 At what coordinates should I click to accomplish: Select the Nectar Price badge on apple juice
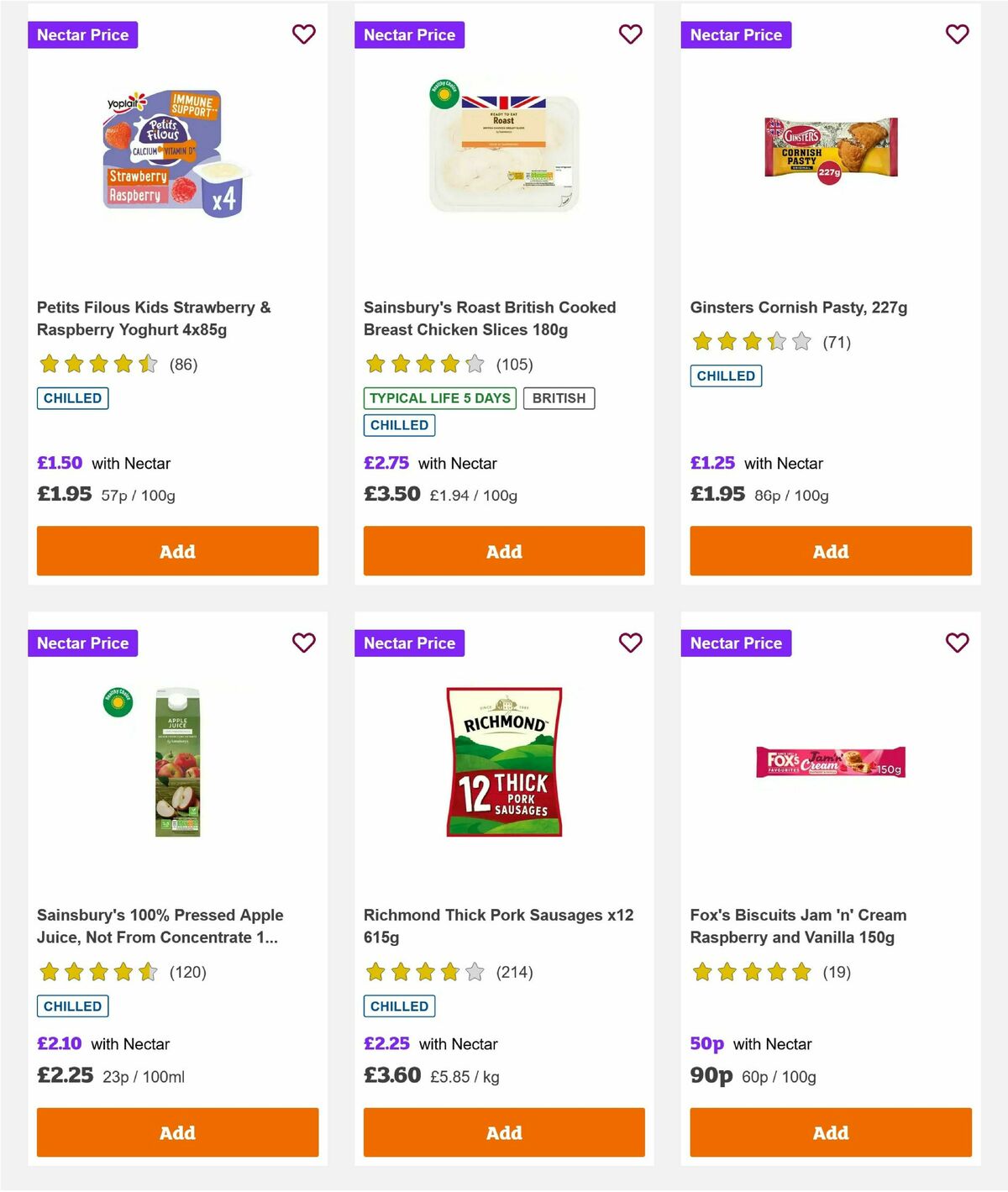click(x=82, y=643)
